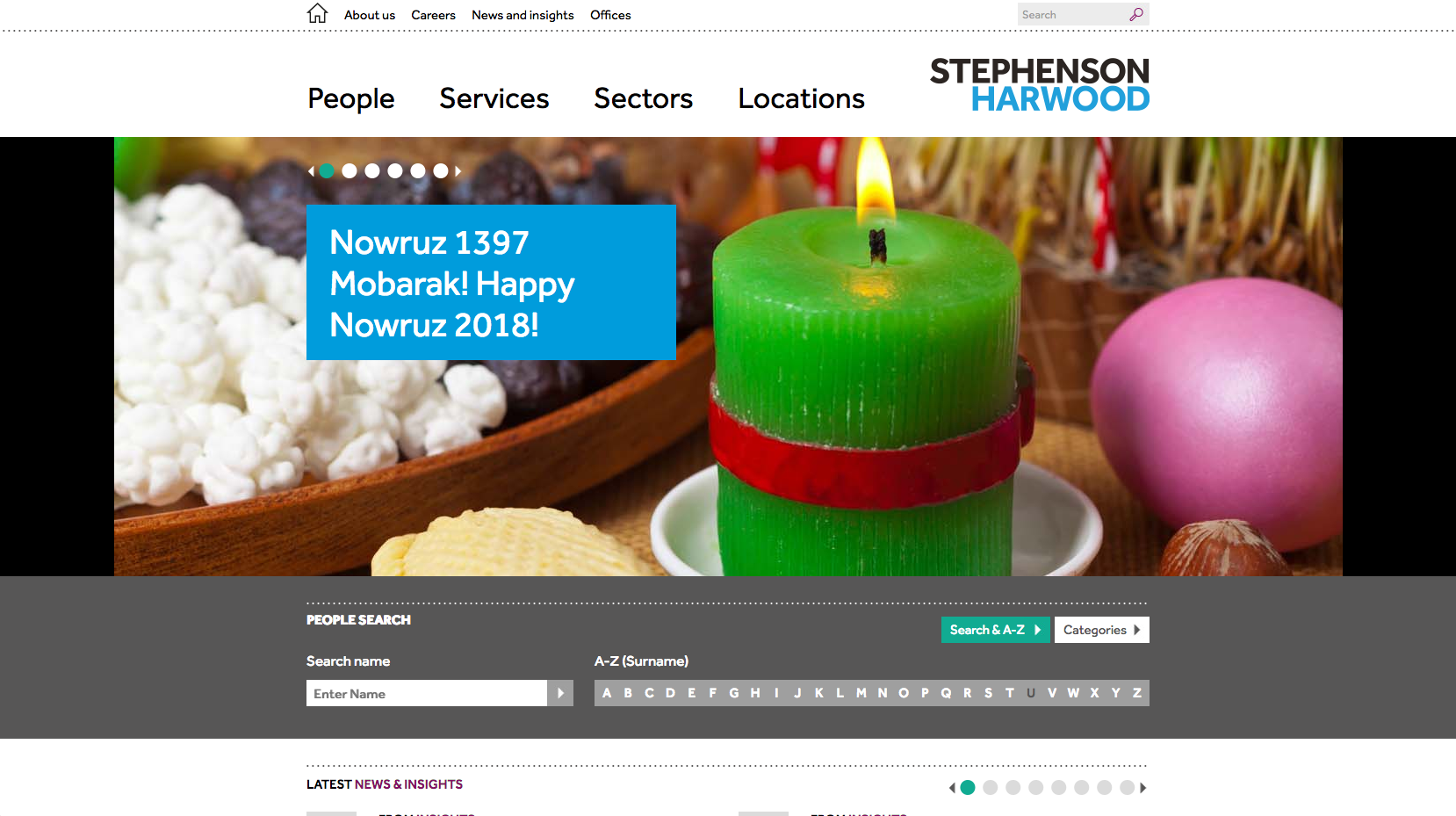Click the magnifier search icon

tap(1136, 14)
